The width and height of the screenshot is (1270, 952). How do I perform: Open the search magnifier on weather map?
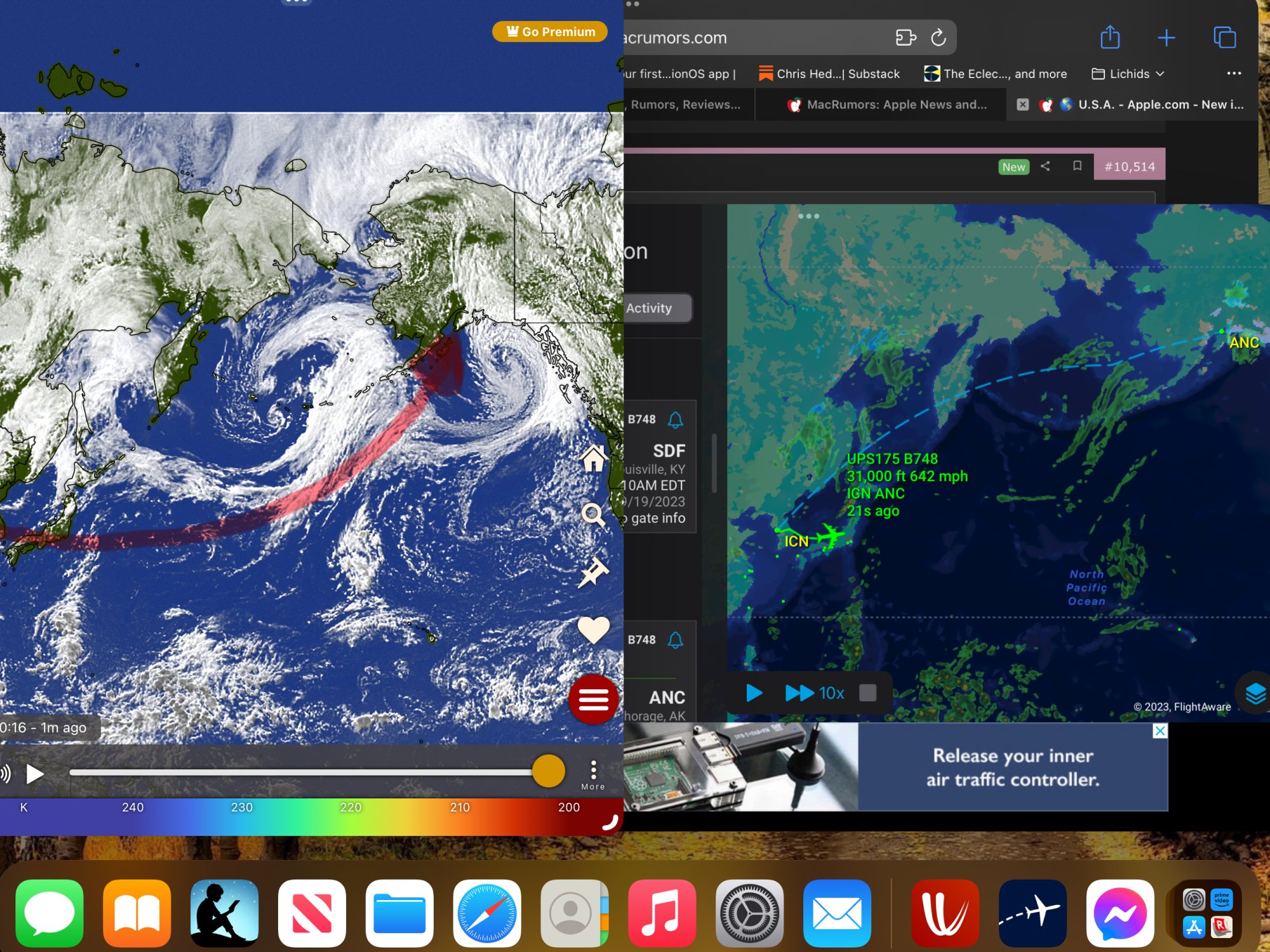click(x=594, y=515)
